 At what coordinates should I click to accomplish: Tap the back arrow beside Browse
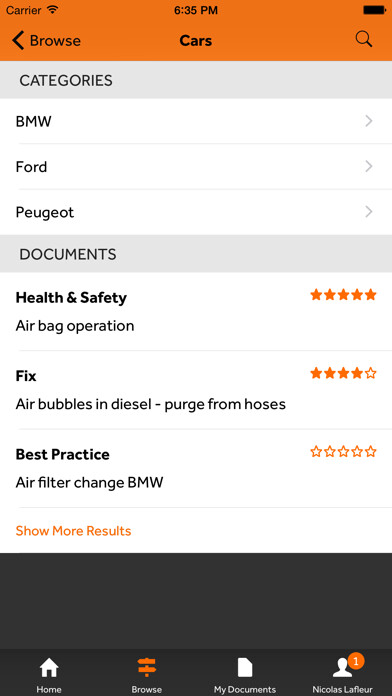18,40
